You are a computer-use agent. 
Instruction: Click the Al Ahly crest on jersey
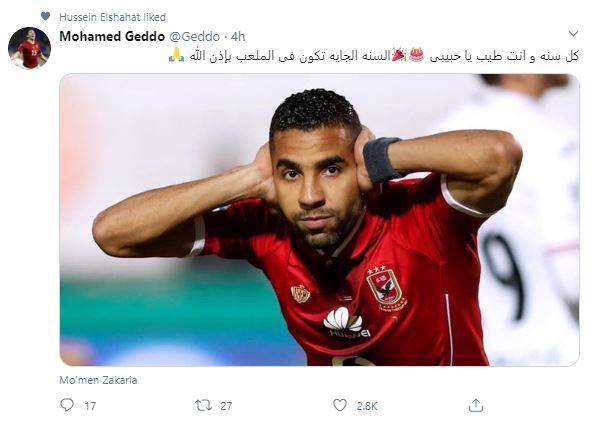coord(386,286)
